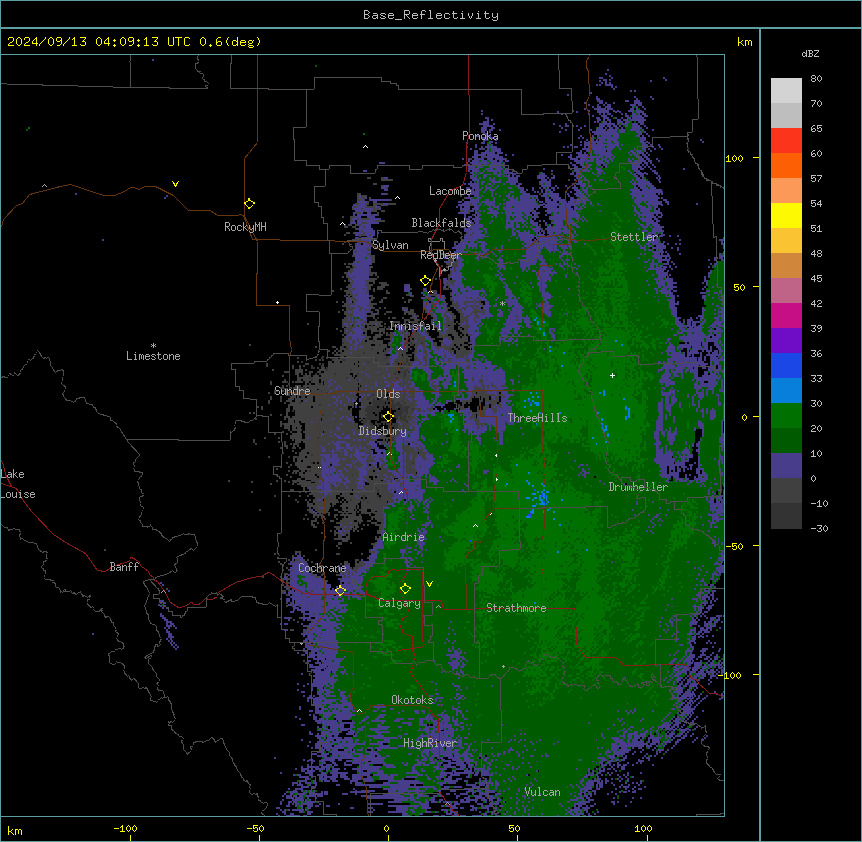Click the Ponoka city label
The height and width of the screenshot is (842, 862).
[480, 136]
